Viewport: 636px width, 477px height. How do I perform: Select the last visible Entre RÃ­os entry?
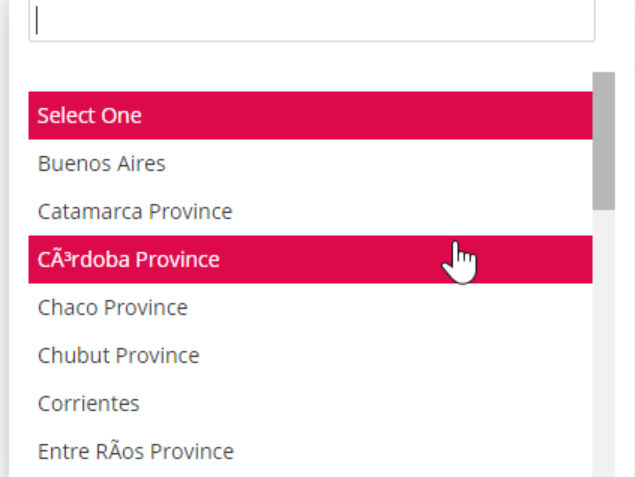pyautogui.click(x=310, y=451)
